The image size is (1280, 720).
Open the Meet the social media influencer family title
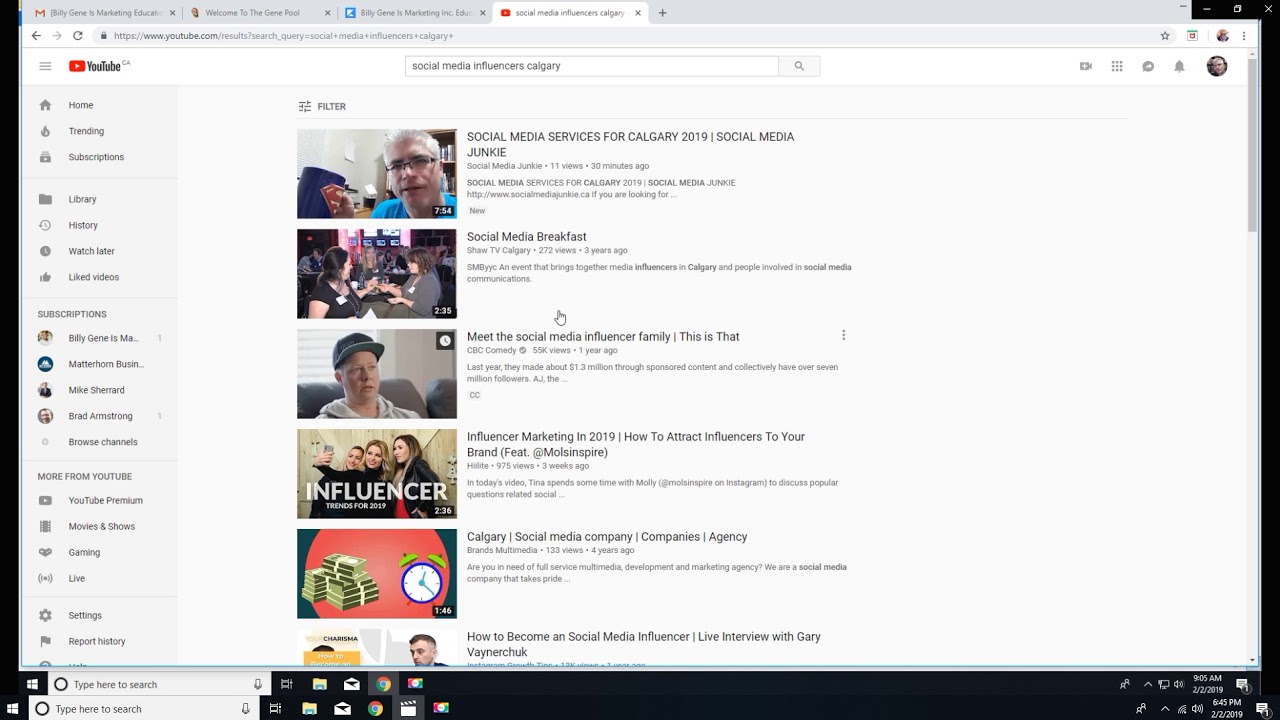tap(603, 337)
